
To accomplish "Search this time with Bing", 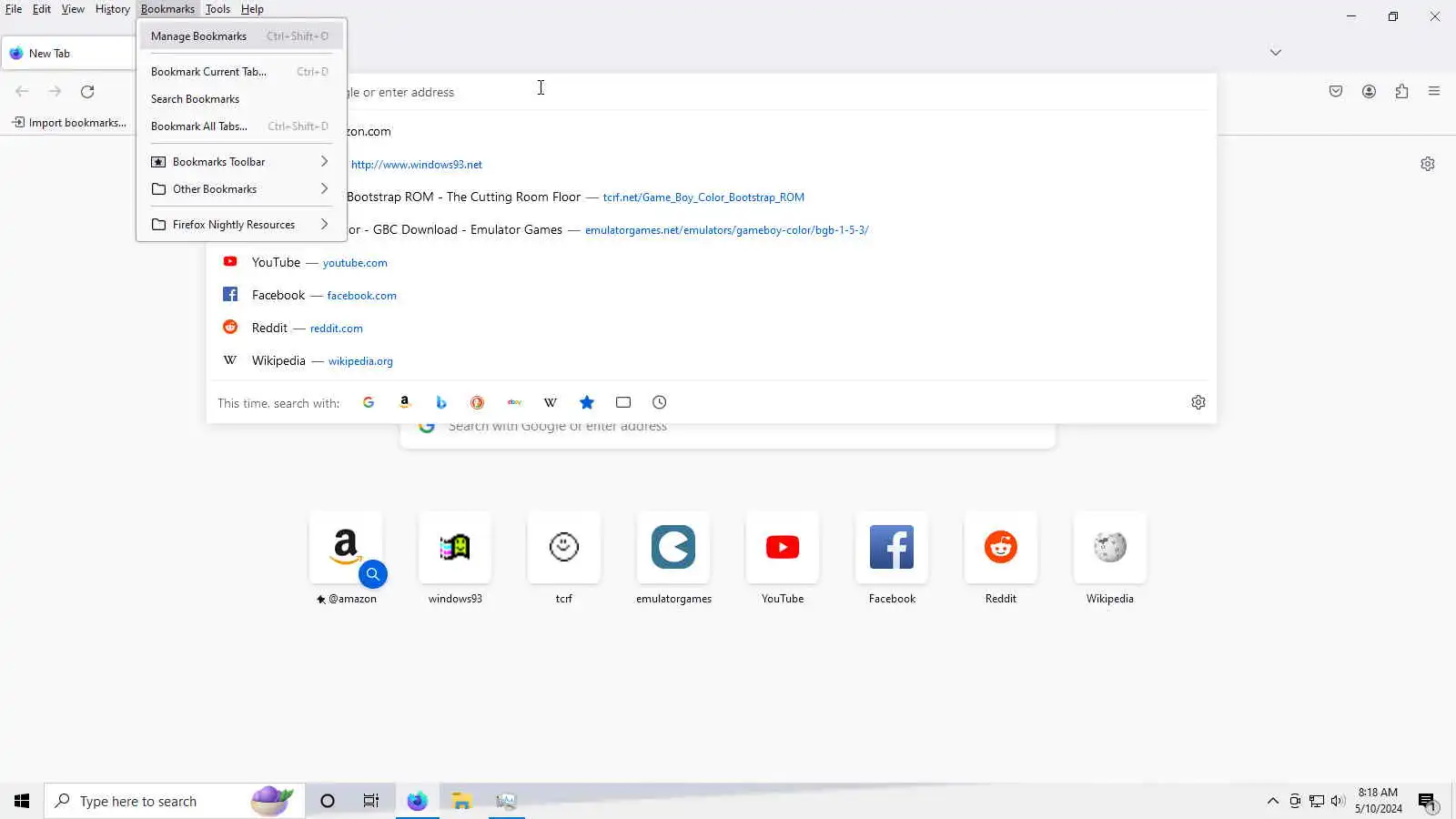I will click(441, 402).
